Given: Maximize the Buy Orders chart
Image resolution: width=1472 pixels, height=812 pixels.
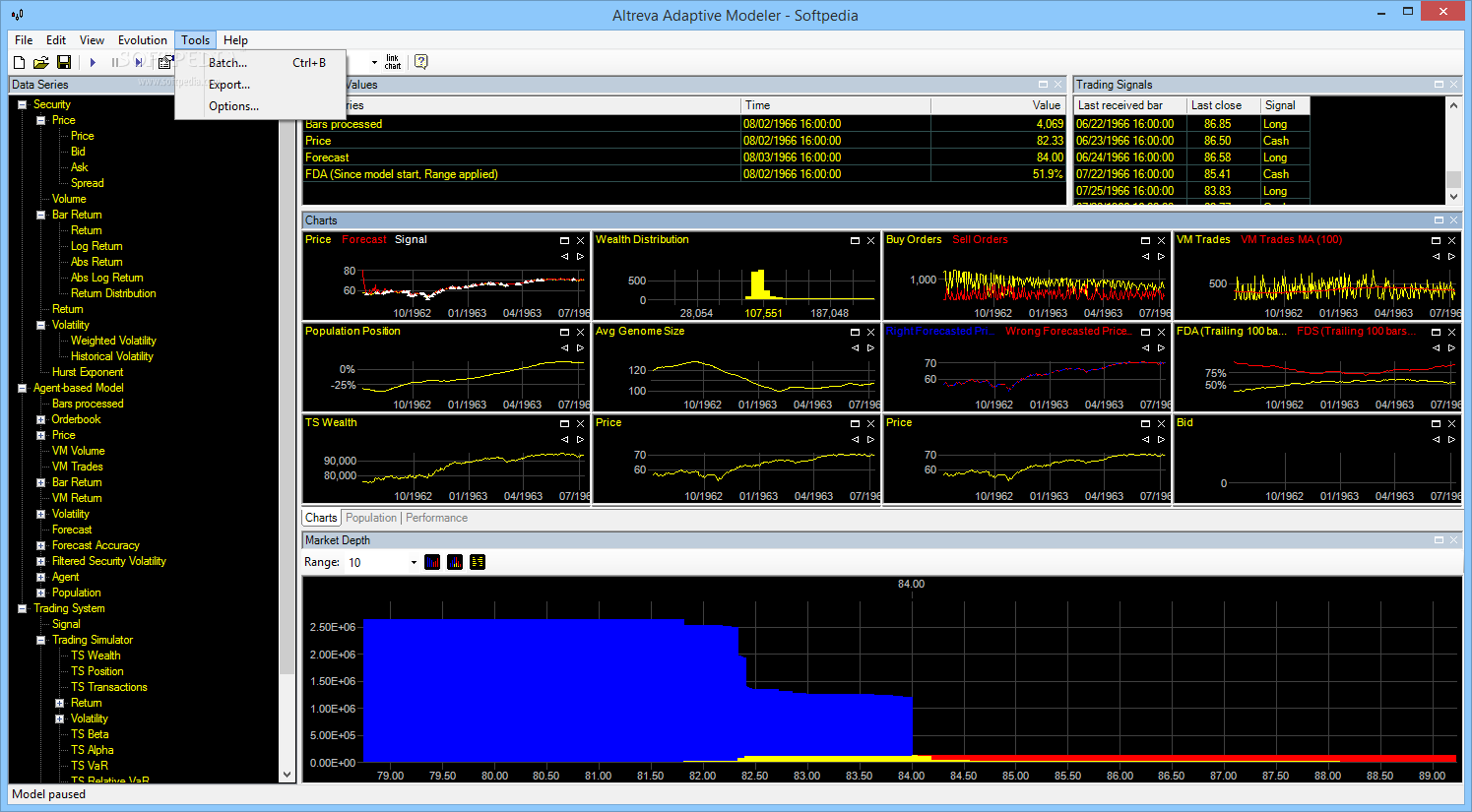Looking at the screenshot, I should [1146, 240].
